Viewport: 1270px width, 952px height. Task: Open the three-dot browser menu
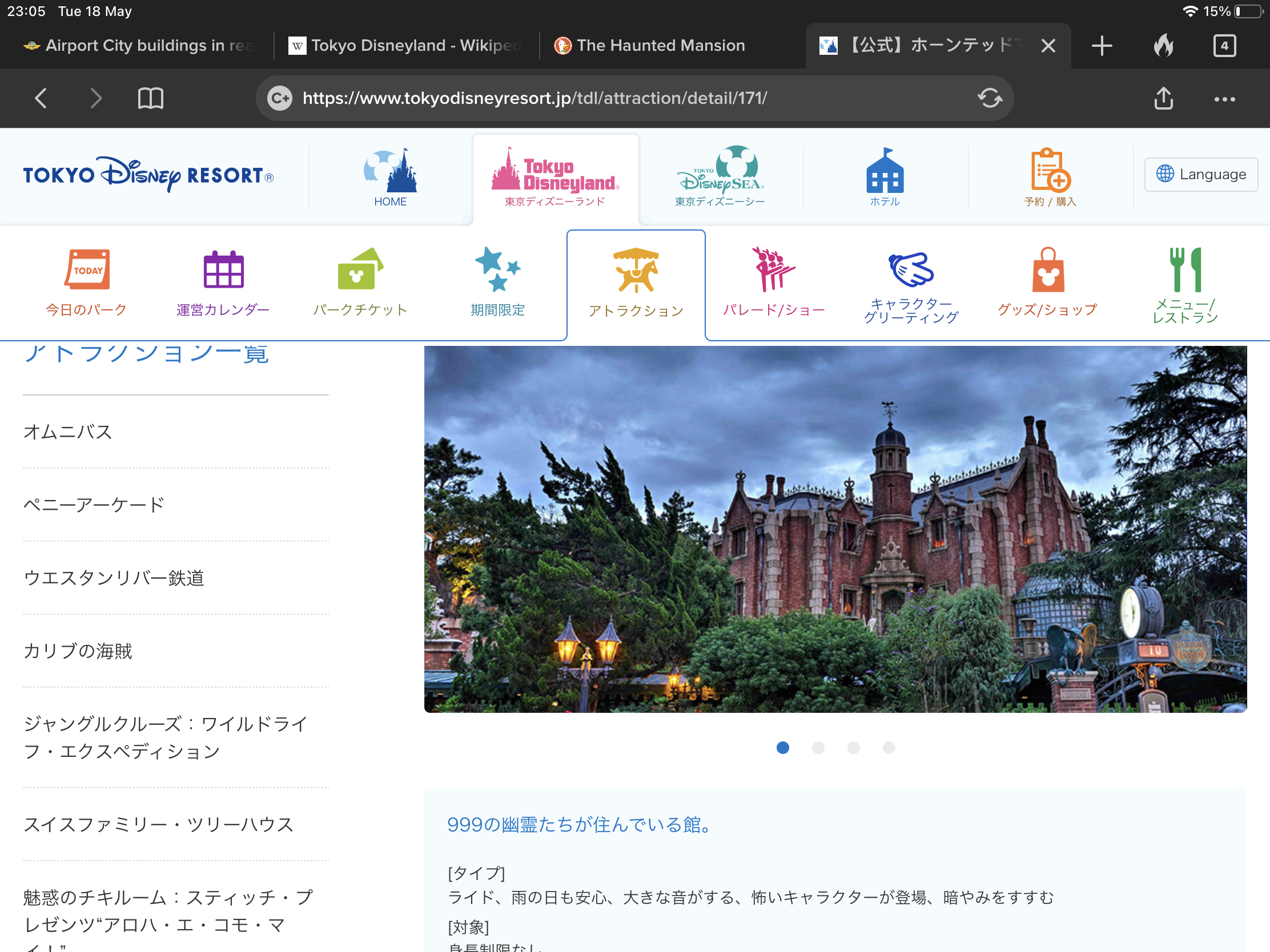(1224, 99)
